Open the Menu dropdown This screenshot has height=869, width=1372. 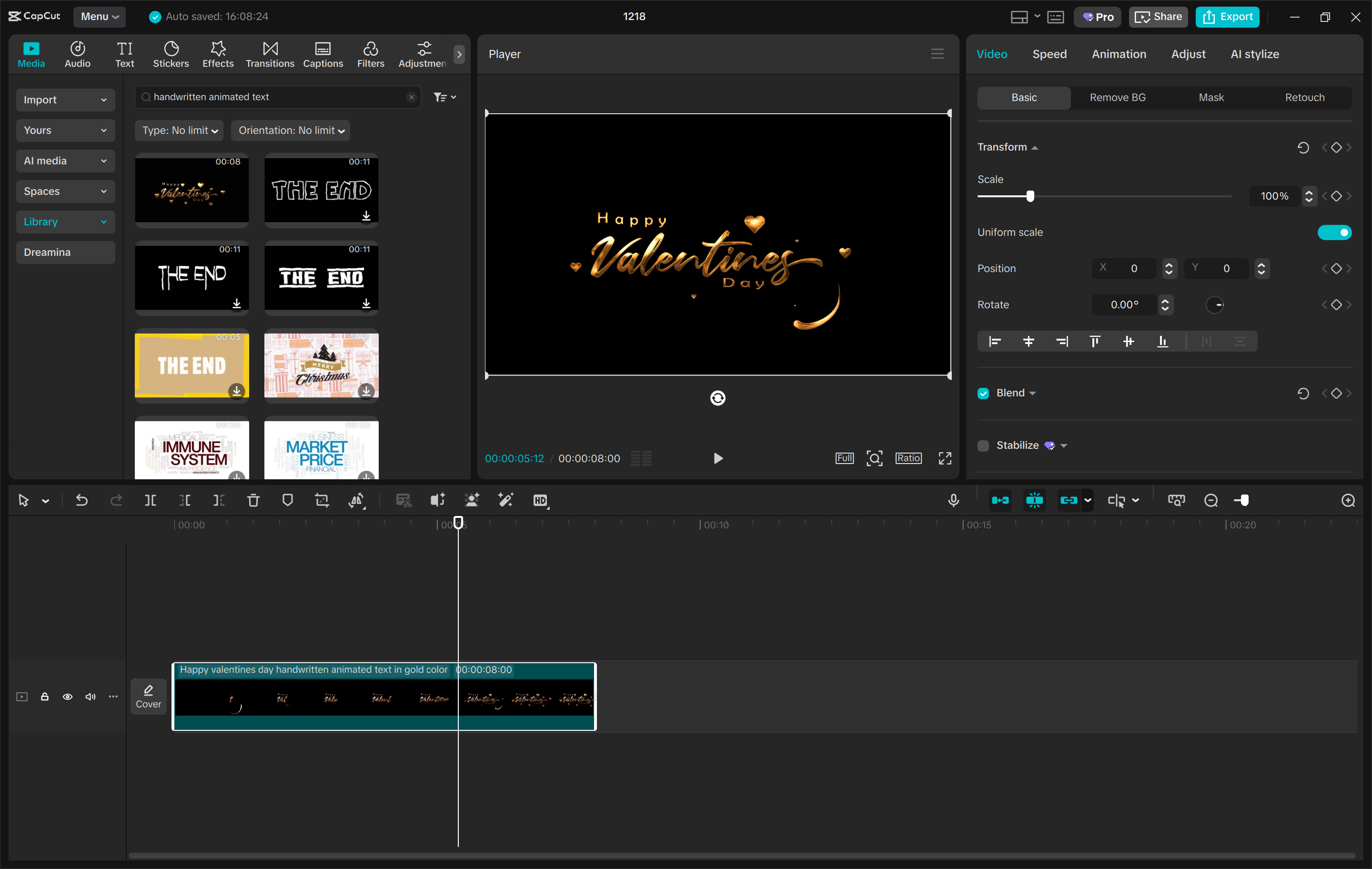(x=99, y=17)
